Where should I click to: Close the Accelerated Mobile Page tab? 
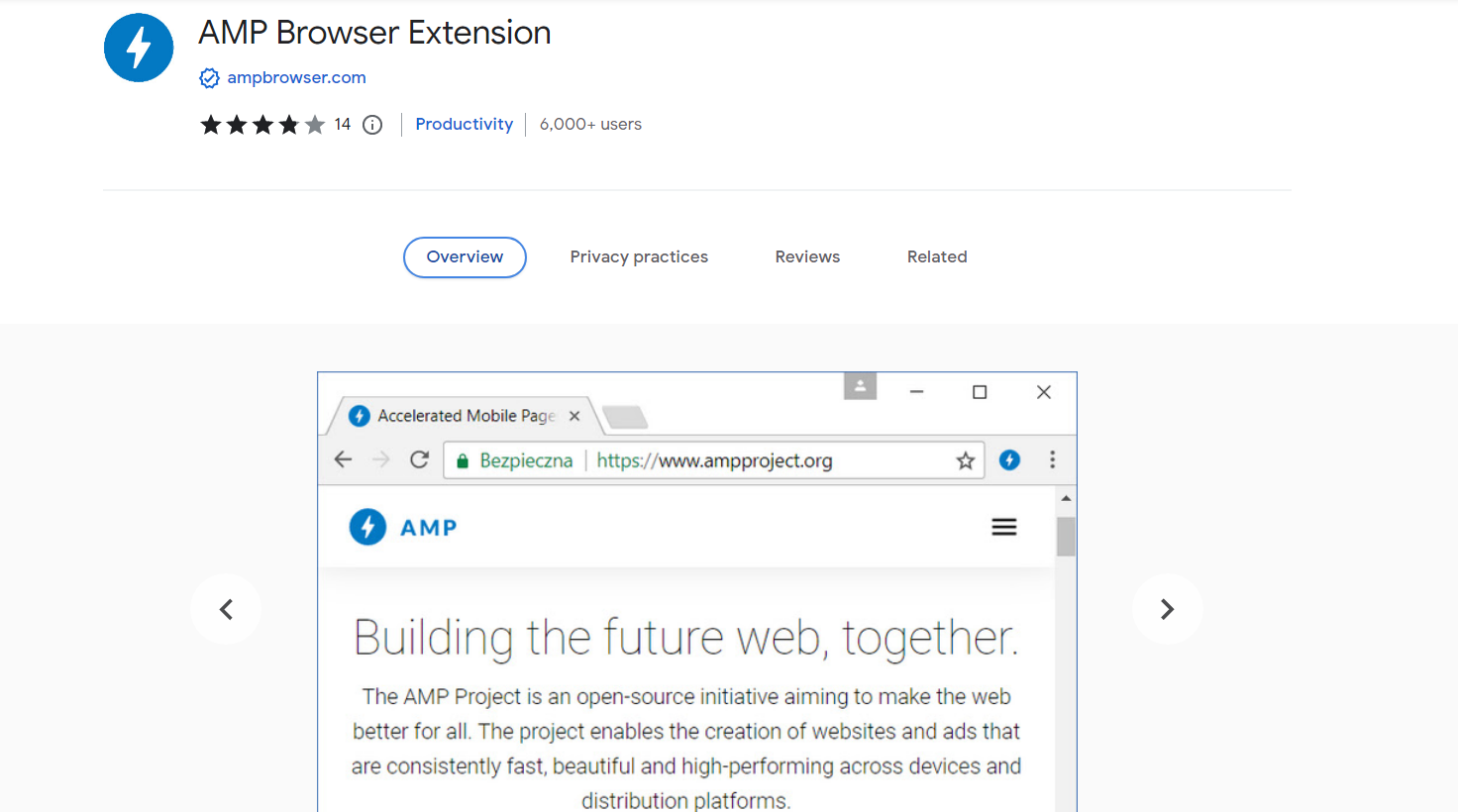pyautogui.click(x=574, y=416)
